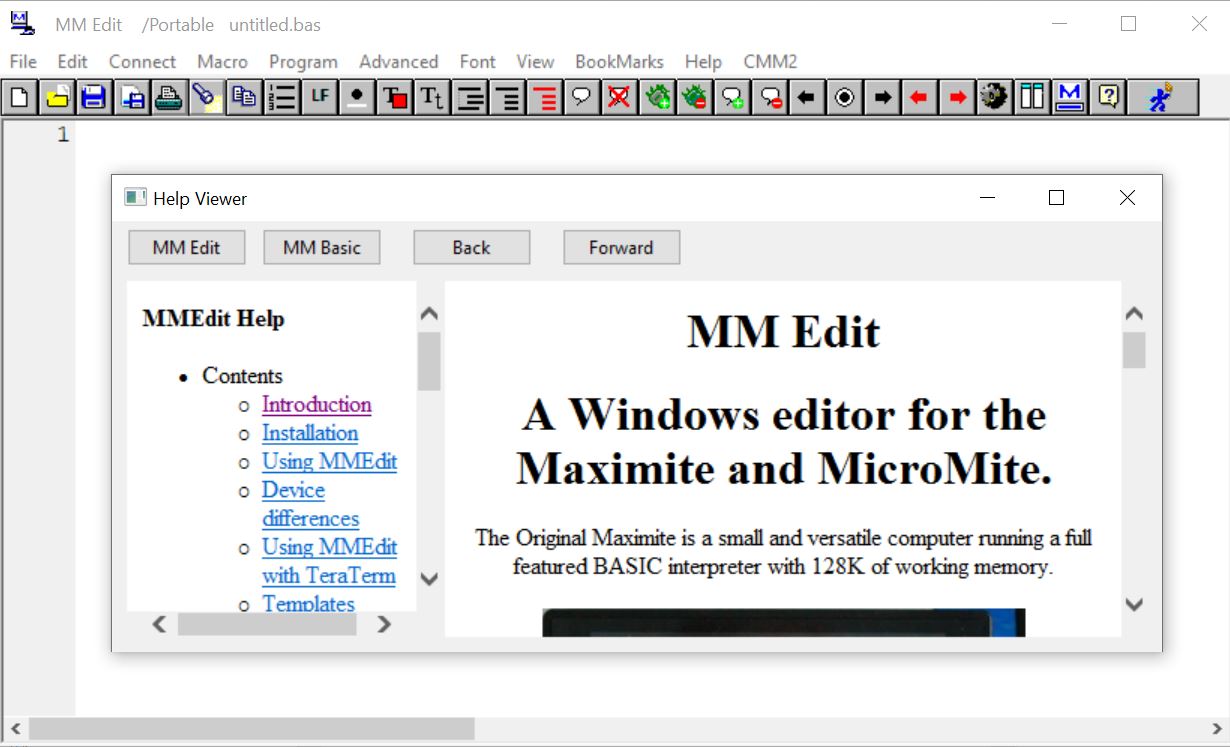The height and width of the screenshot is (747, 1230).
Task: Click the contents pane scroll up arrow
Action: [x=429, y=313]
